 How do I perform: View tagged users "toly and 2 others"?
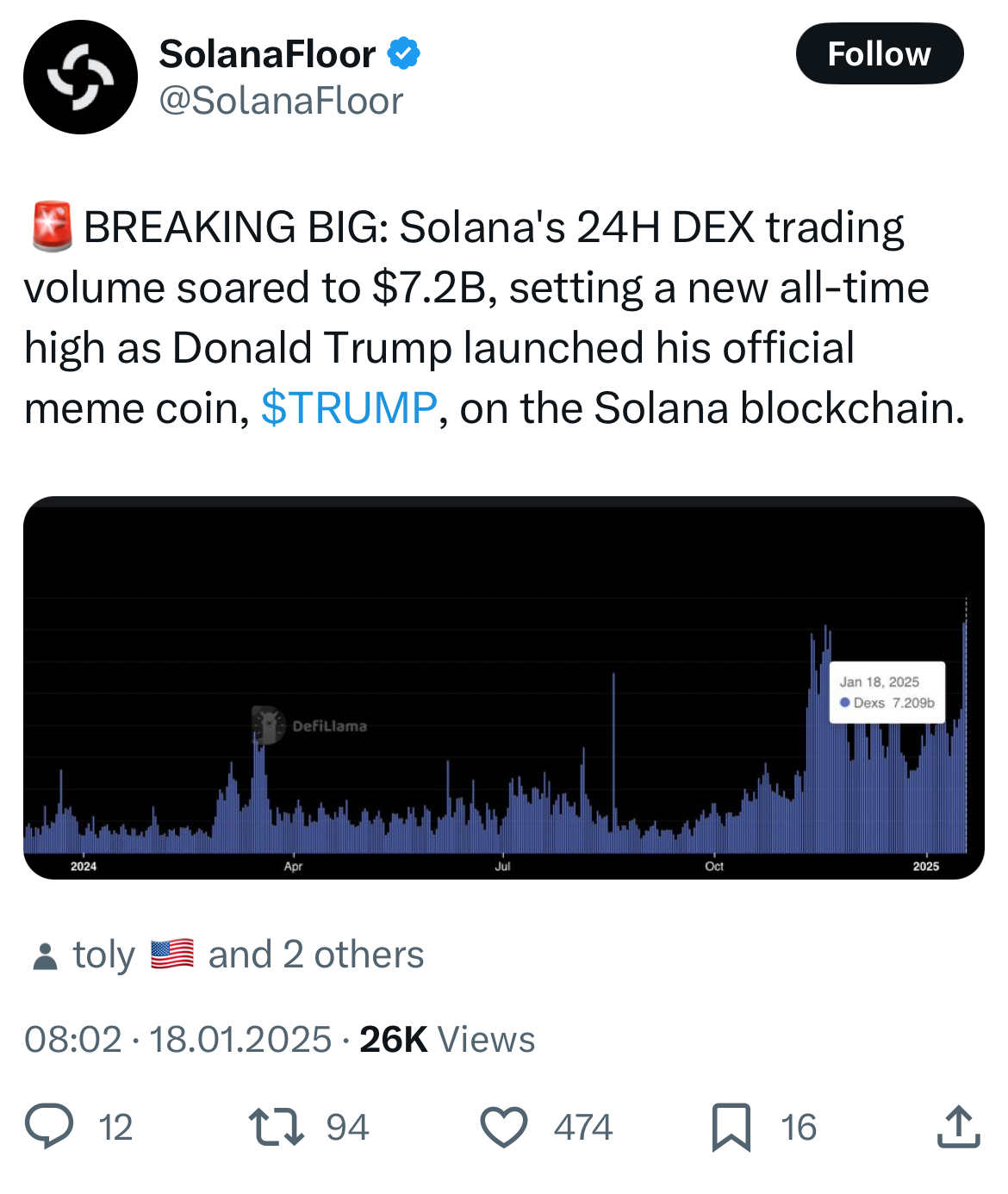coord(248,955)
